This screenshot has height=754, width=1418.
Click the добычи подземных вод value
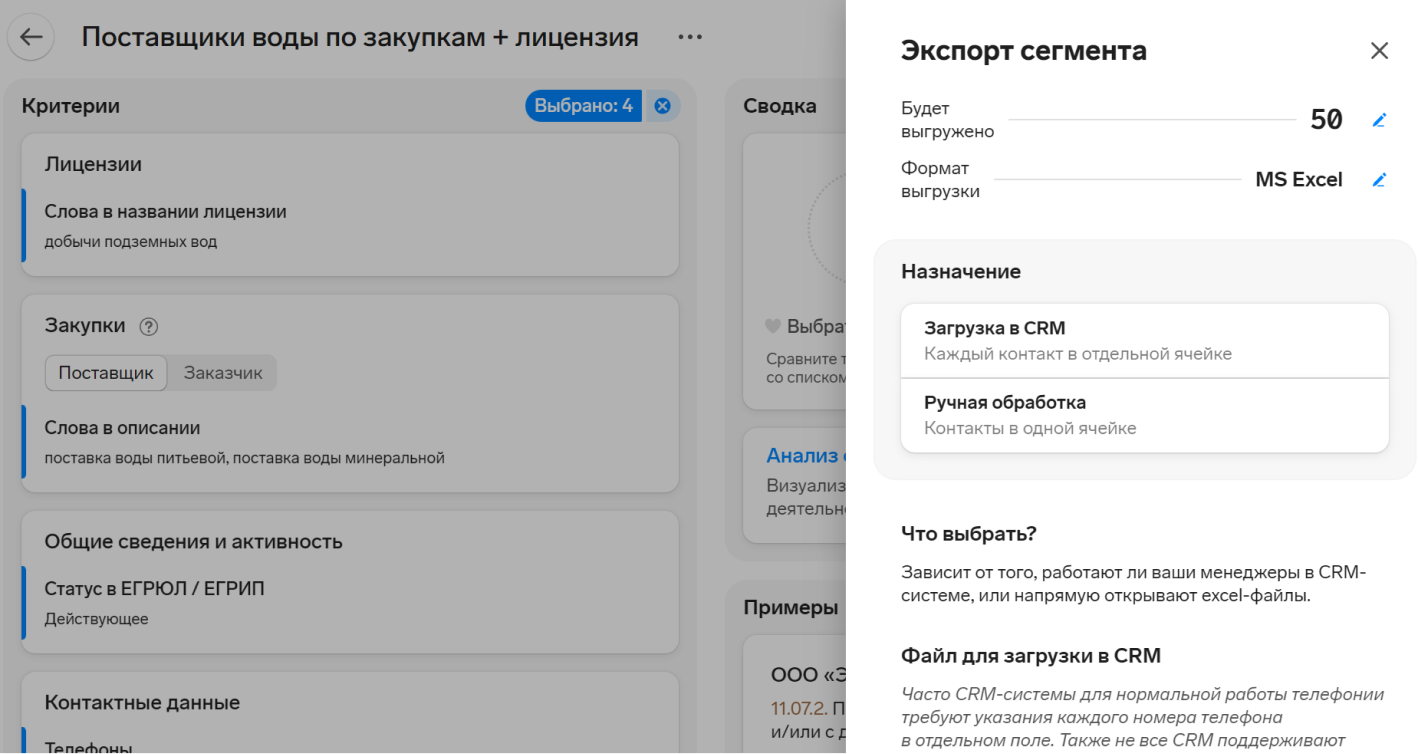click(131, 242)
